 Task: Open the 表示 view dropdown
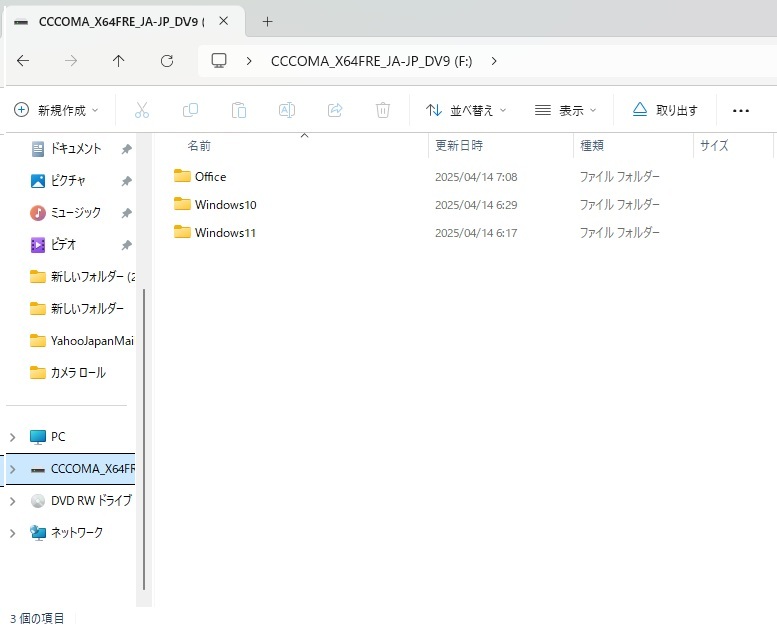(565, 110)
